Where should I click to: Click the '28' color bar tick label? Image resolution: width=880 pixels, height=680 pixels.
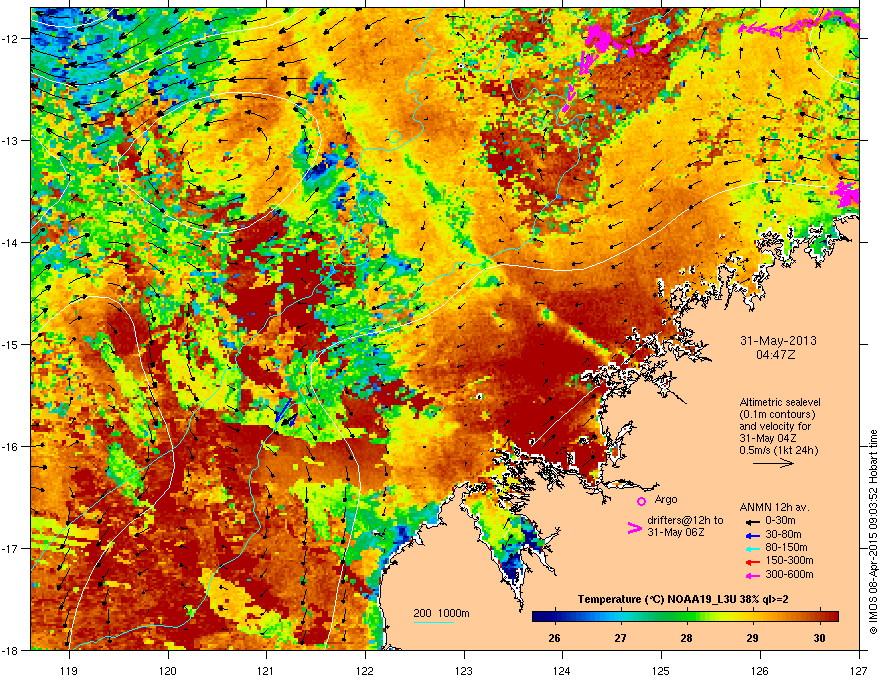click(686, 638)
